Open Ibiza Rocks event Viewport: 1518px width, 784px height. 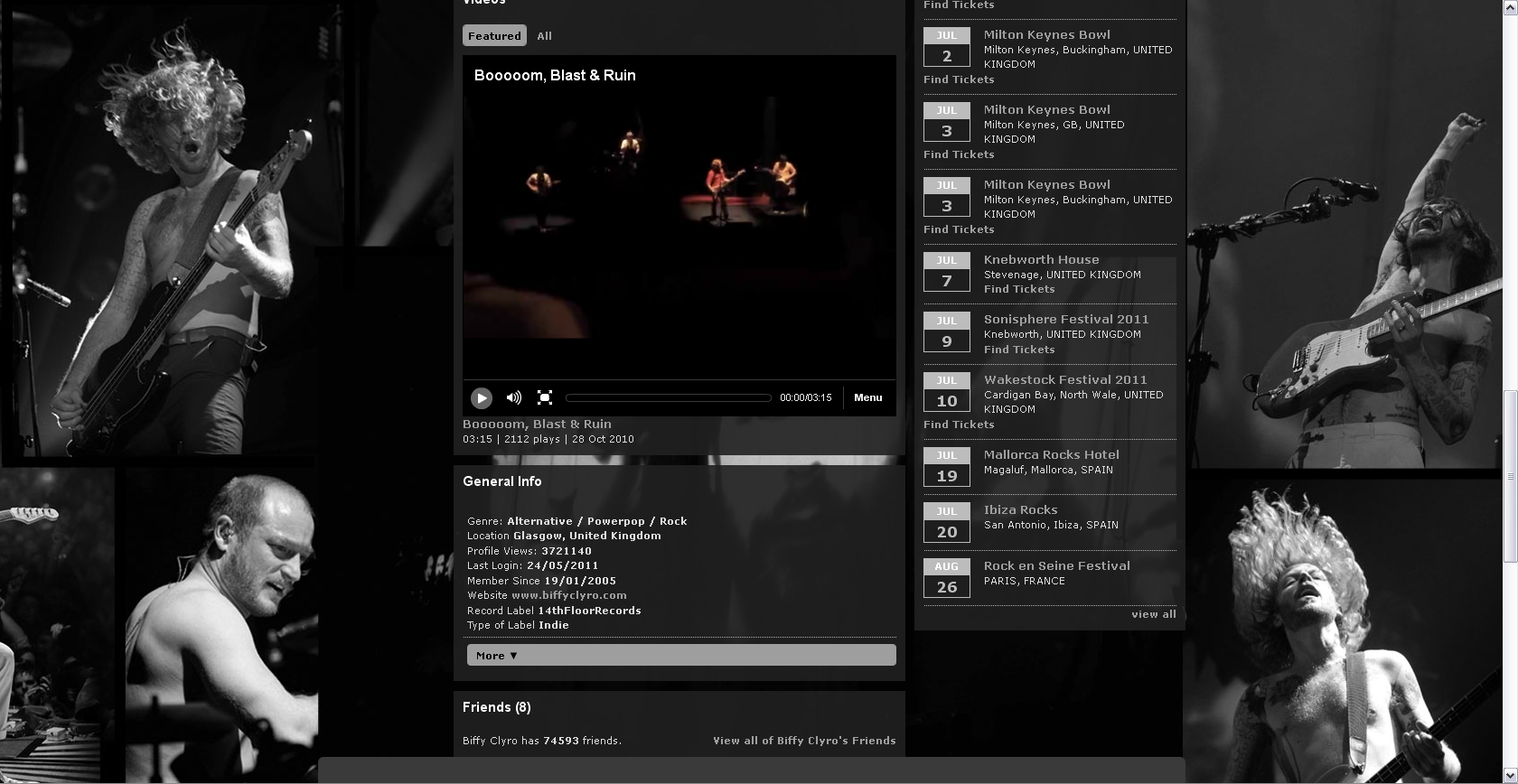click(1020, 509)
